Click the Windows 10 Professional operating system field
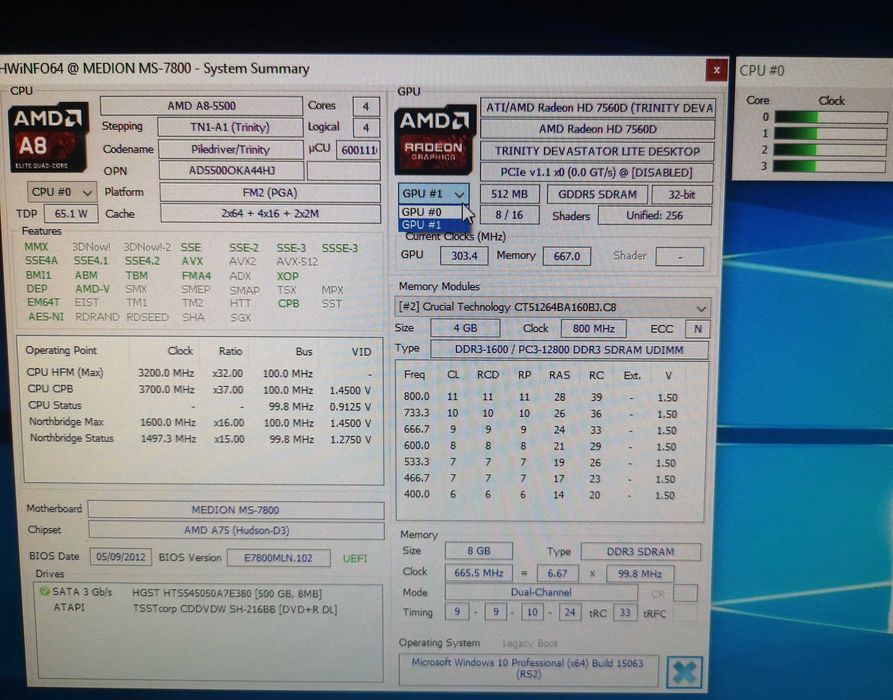 point(527,669)
